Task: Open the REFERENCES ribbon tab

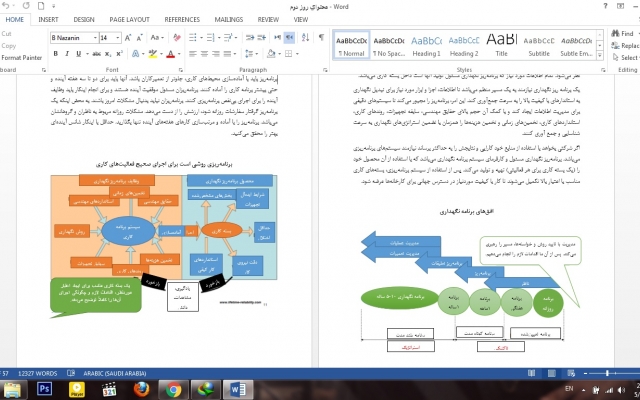Action: pos(182,19)
